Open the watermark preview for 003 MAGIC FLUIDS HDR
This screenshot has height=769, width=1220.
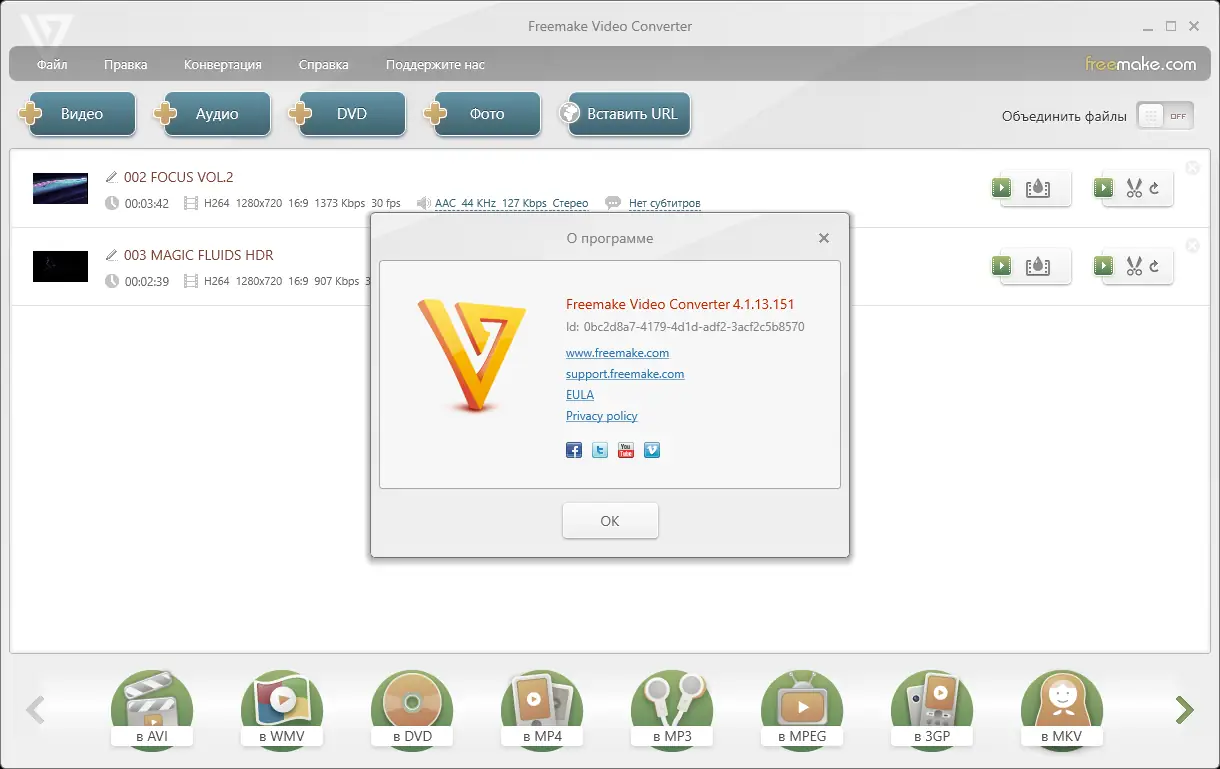click(1031, 265)
